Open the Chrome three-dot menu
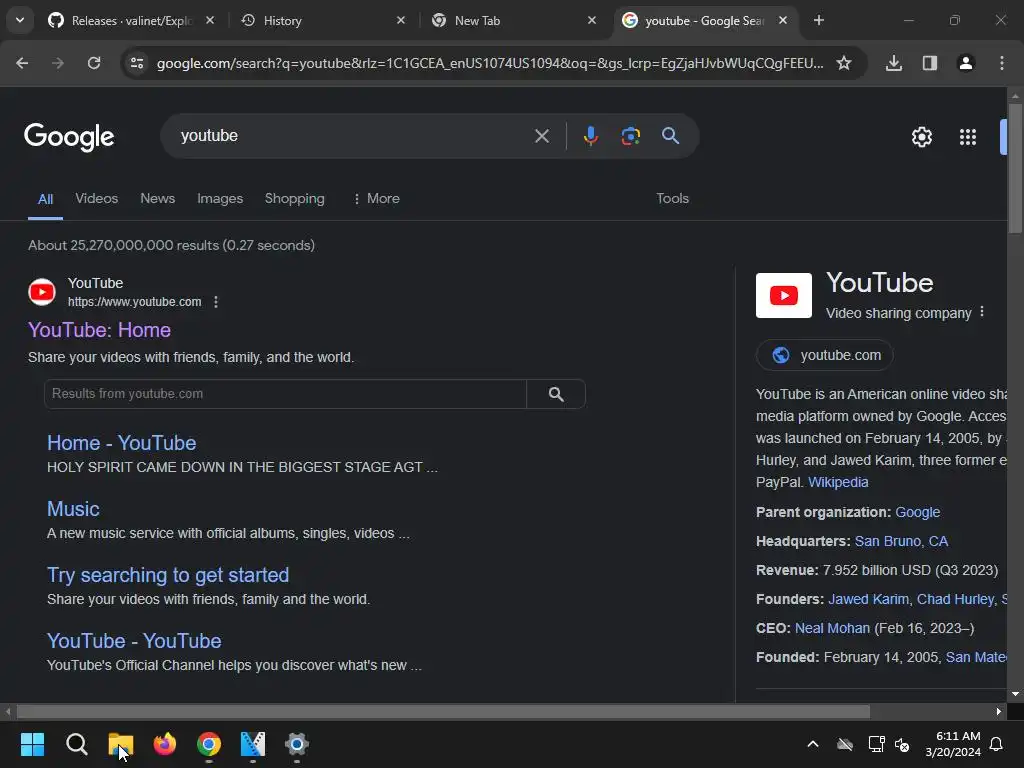This screenshot has height=768, width=1024. click(x=1002, y=63)
